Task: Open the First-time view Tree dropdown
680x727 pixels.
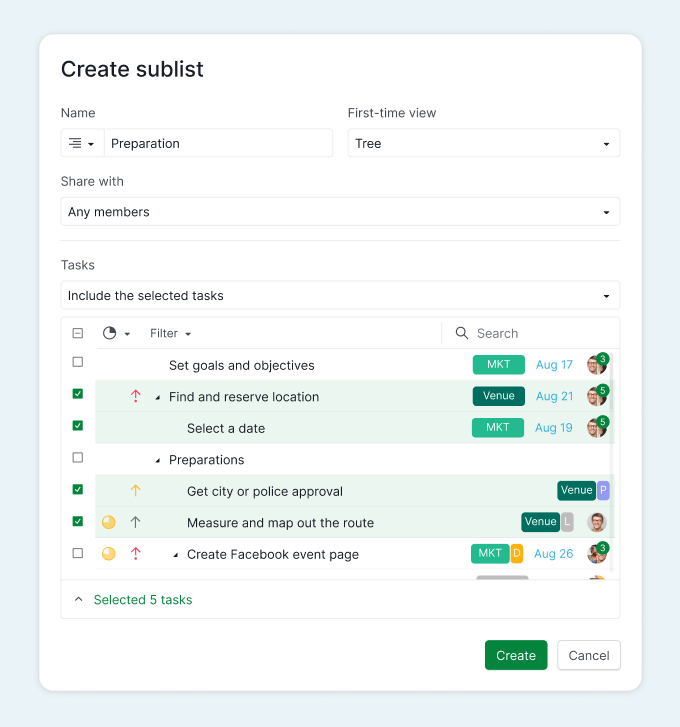Action: [483, 144]
